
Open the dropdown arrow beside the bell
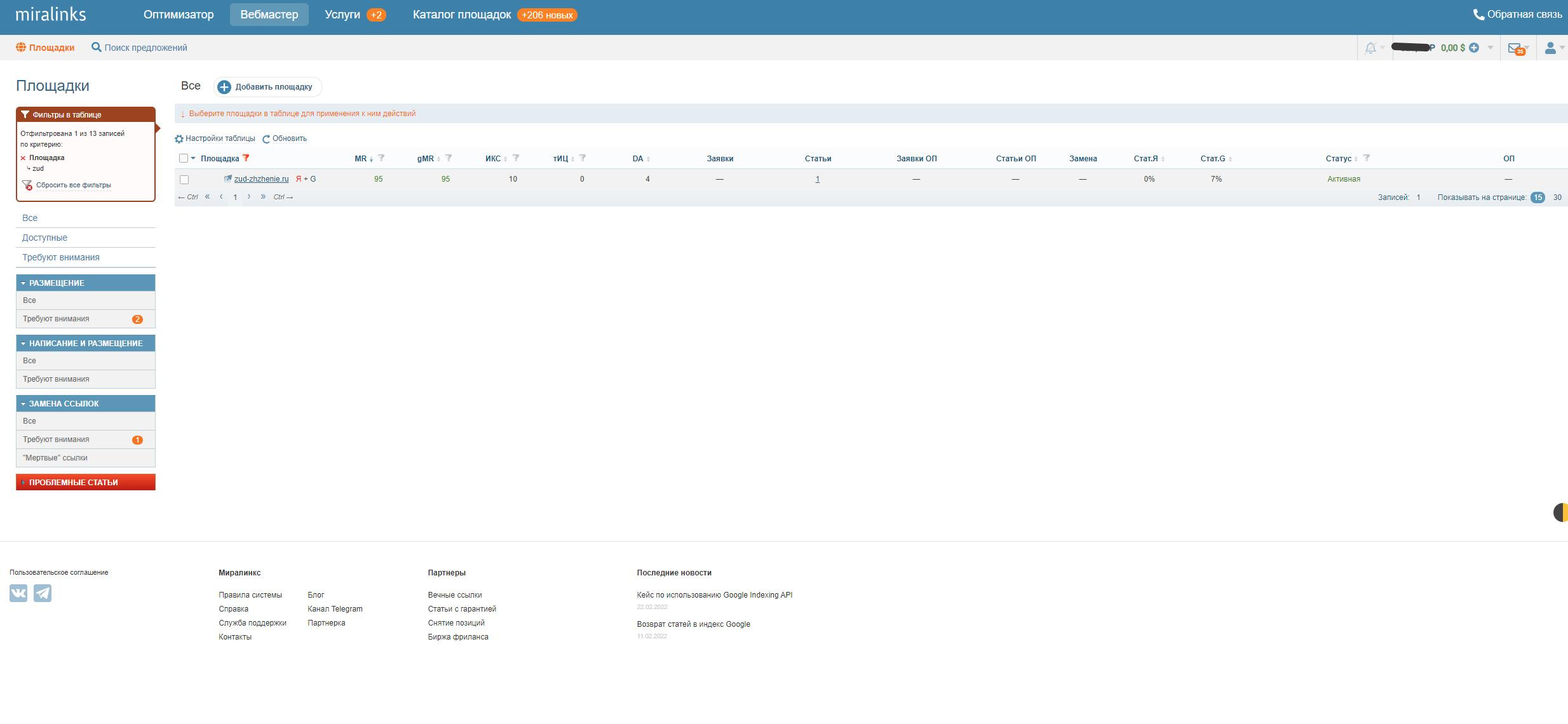[x=1382, y=48]
